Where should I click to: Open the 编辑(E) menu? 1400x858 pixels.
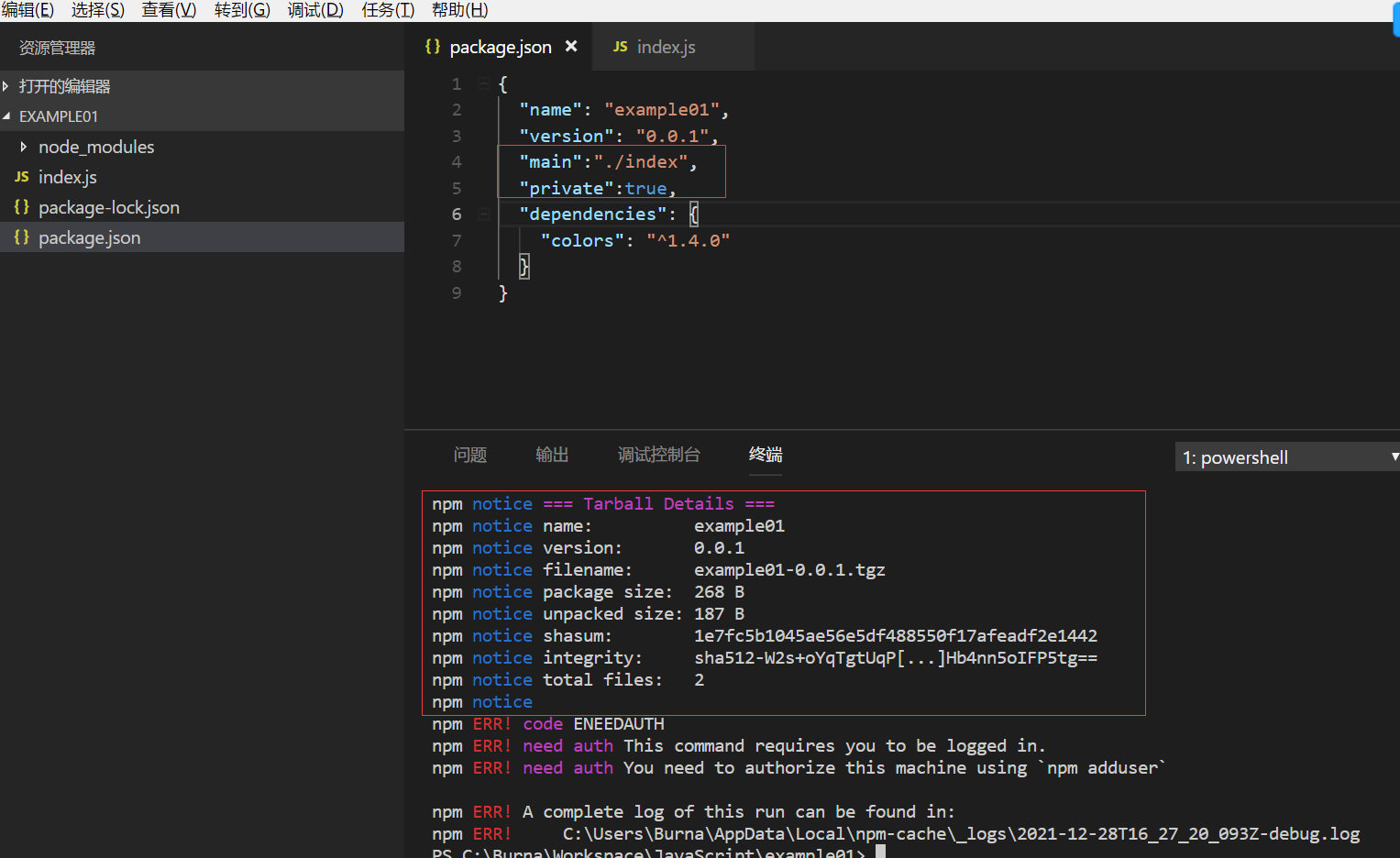[28, 10]
